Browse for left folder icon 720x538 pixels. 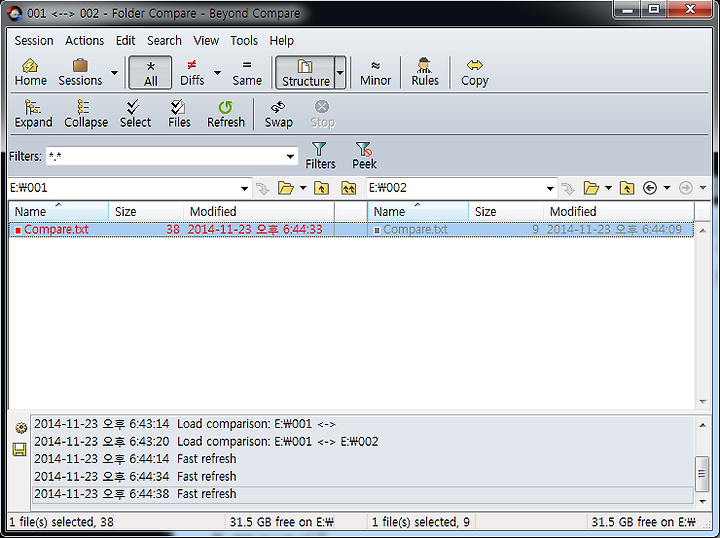click(286, 188)
